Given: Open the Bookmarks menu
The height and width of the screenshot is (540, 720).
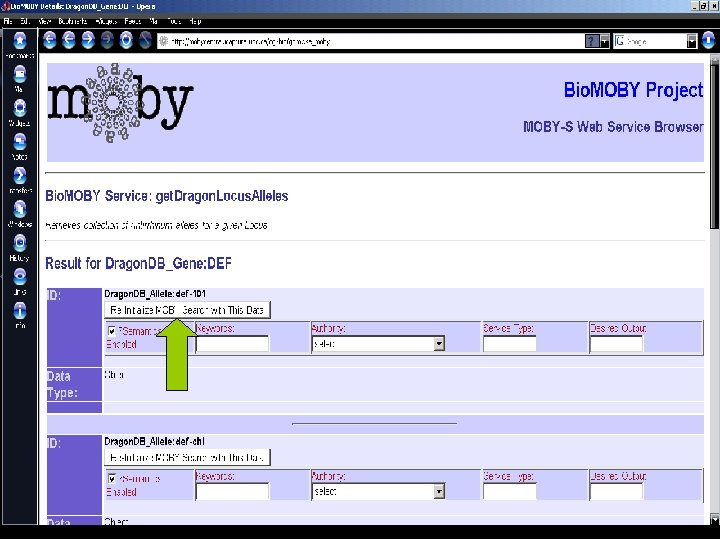Looking at the screenshot, I should point(73,21).
